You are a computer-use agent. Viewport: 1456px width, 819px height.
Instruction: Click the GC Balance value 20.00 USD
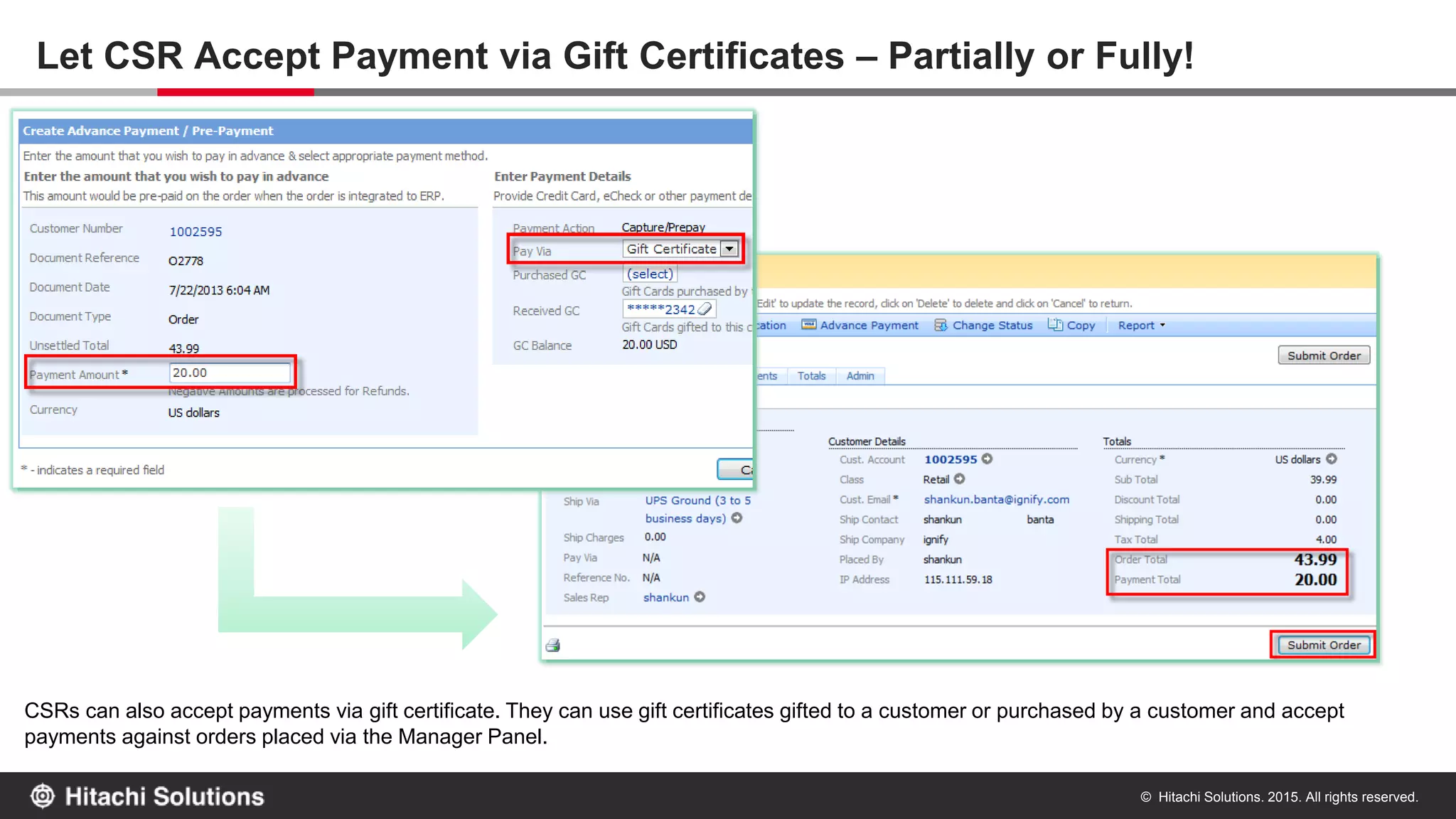pos(650,344)
